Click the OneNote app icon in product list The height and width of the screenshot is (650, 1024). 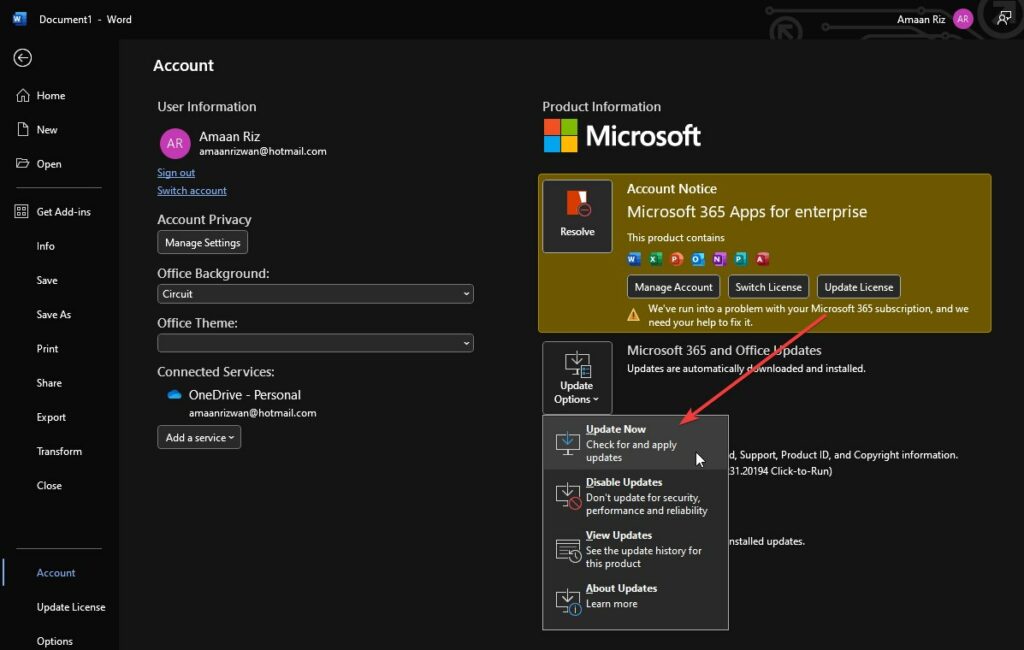coord(719,259)
